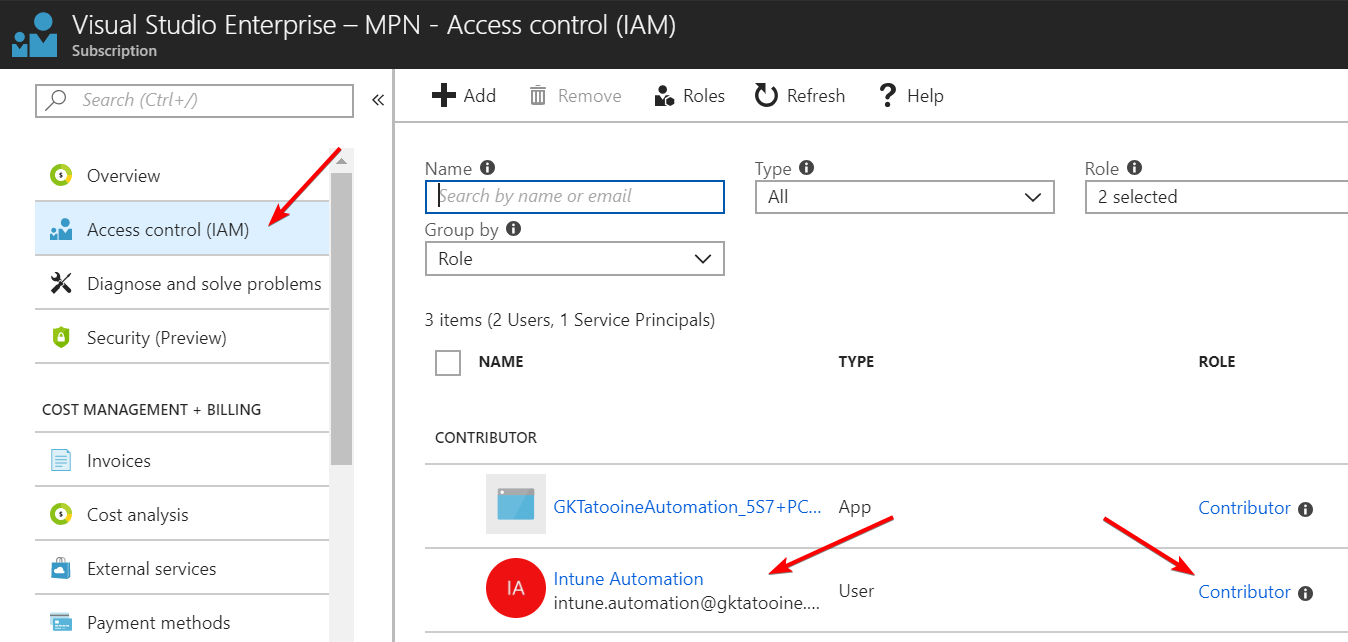Open Help from the toolbar
The height and width of the screenshot is (642, 1348).
(x=887, y=95)
